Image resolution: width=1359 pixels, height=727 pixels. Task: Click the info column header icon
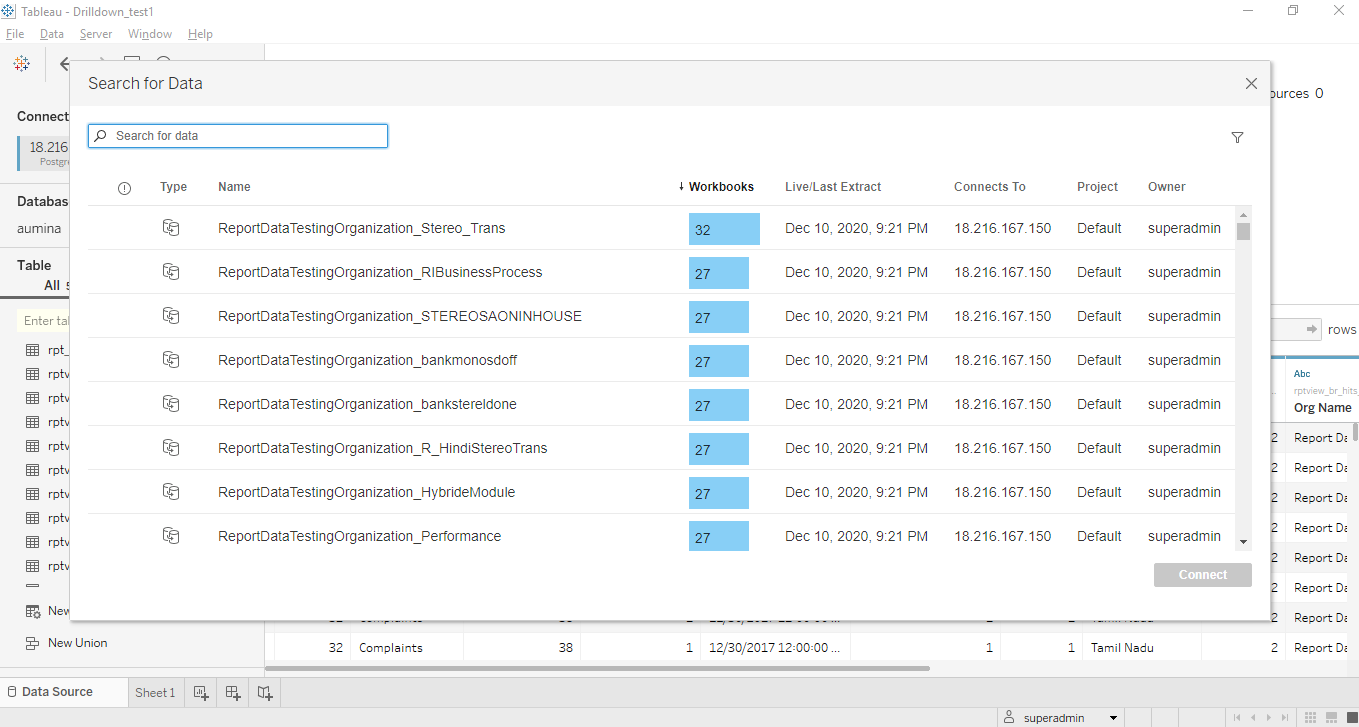click(x=124, y=188)
